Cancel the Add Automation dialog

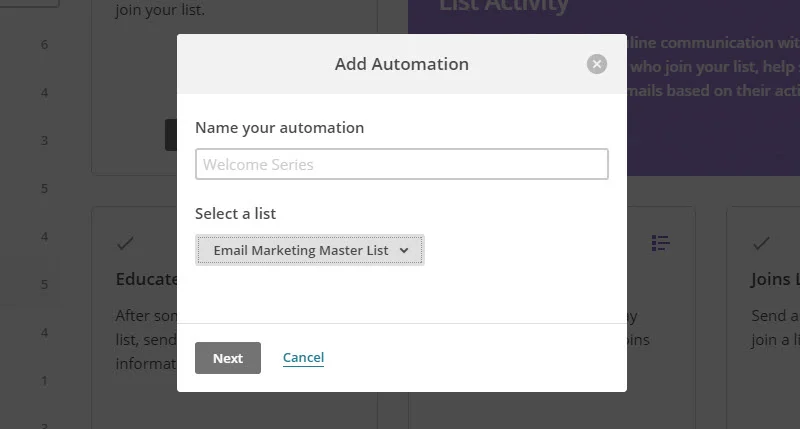tap(304, 358)
